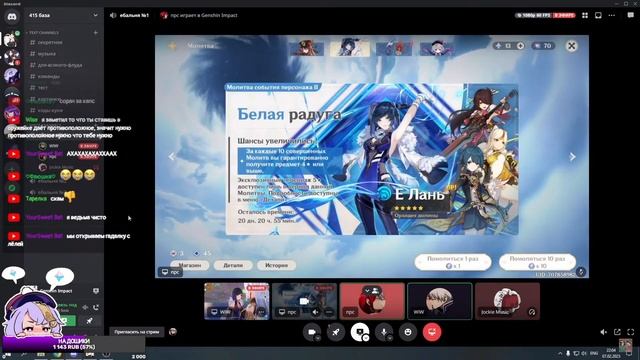Collapse the text channels category

[x=44, y=32]
